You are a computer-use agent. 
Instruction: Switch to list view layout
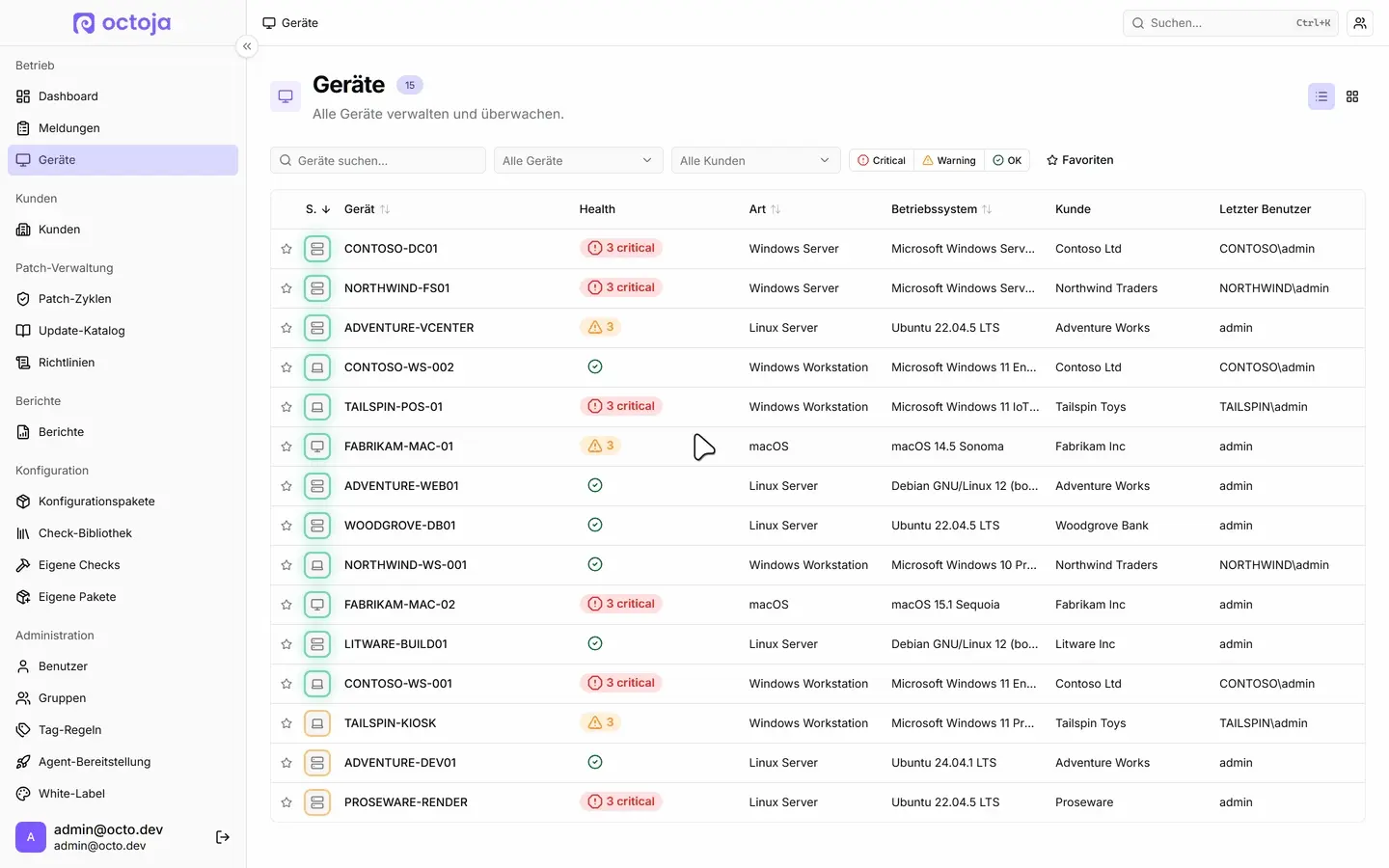coord(1321,96)
